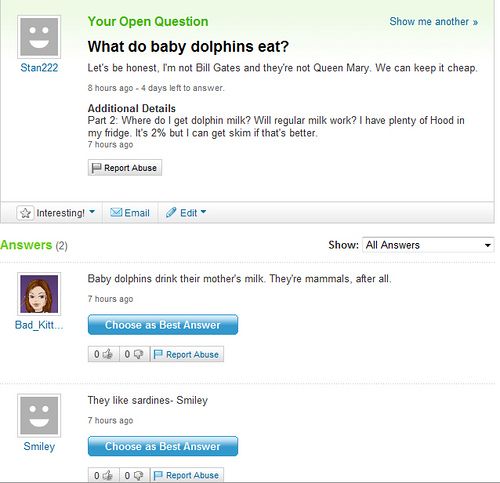Viewport: 500px width, 483px height.
Task: Choose Smiley's reply as Best Answer
Action: click(163, 446)
